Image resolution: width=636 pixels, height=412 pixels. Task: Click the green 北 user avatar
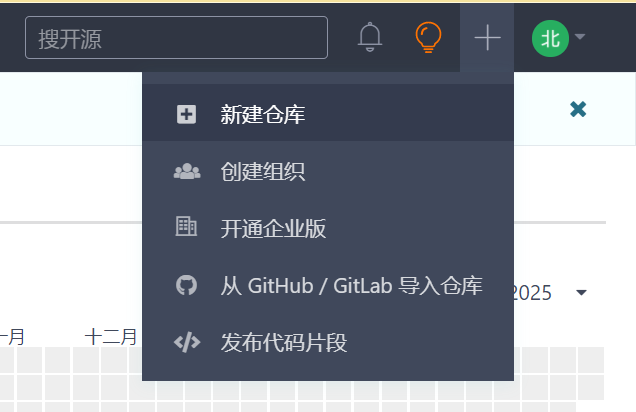click(550, 39)
